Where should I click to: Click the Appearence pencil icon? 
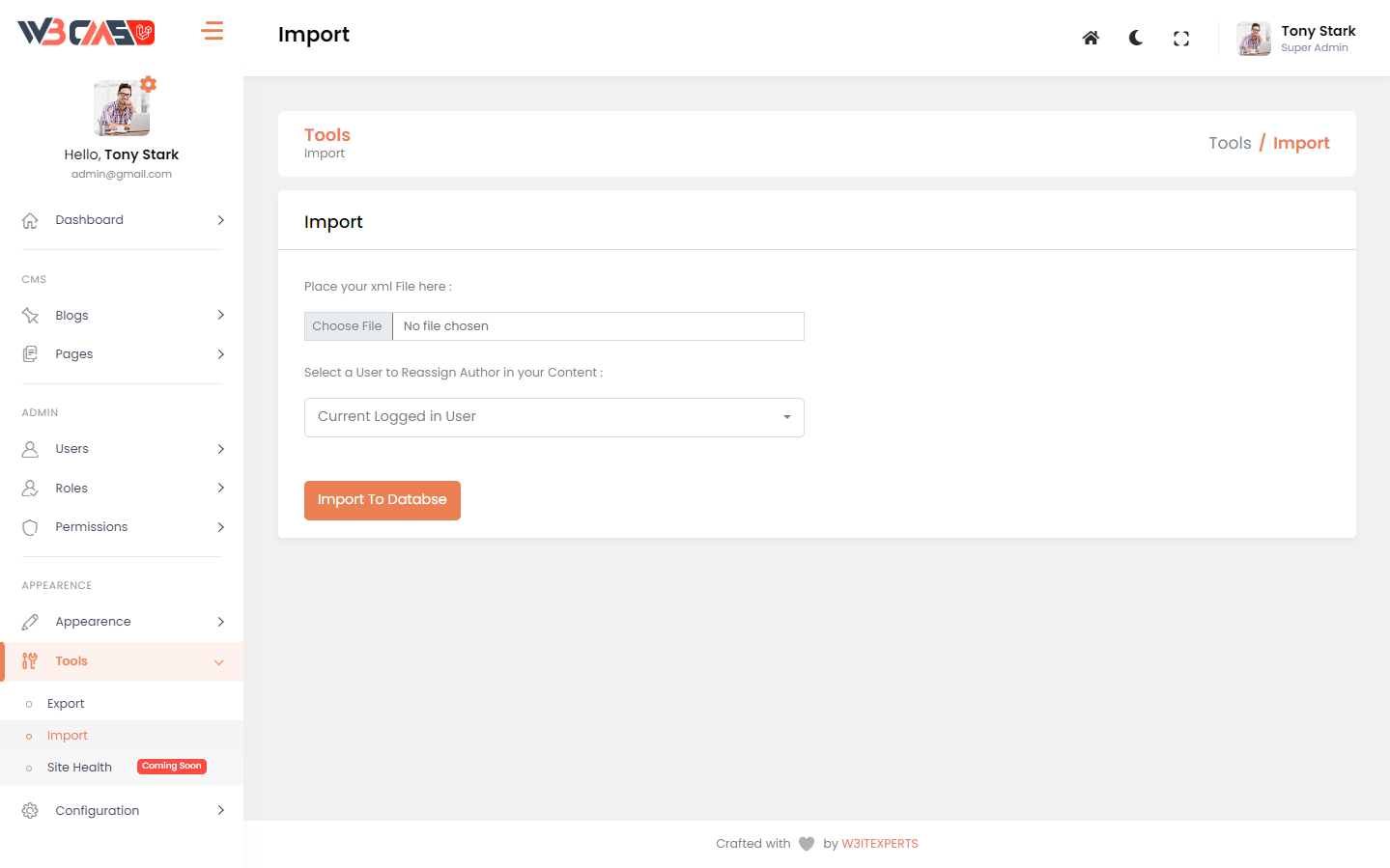click(30, 622)
